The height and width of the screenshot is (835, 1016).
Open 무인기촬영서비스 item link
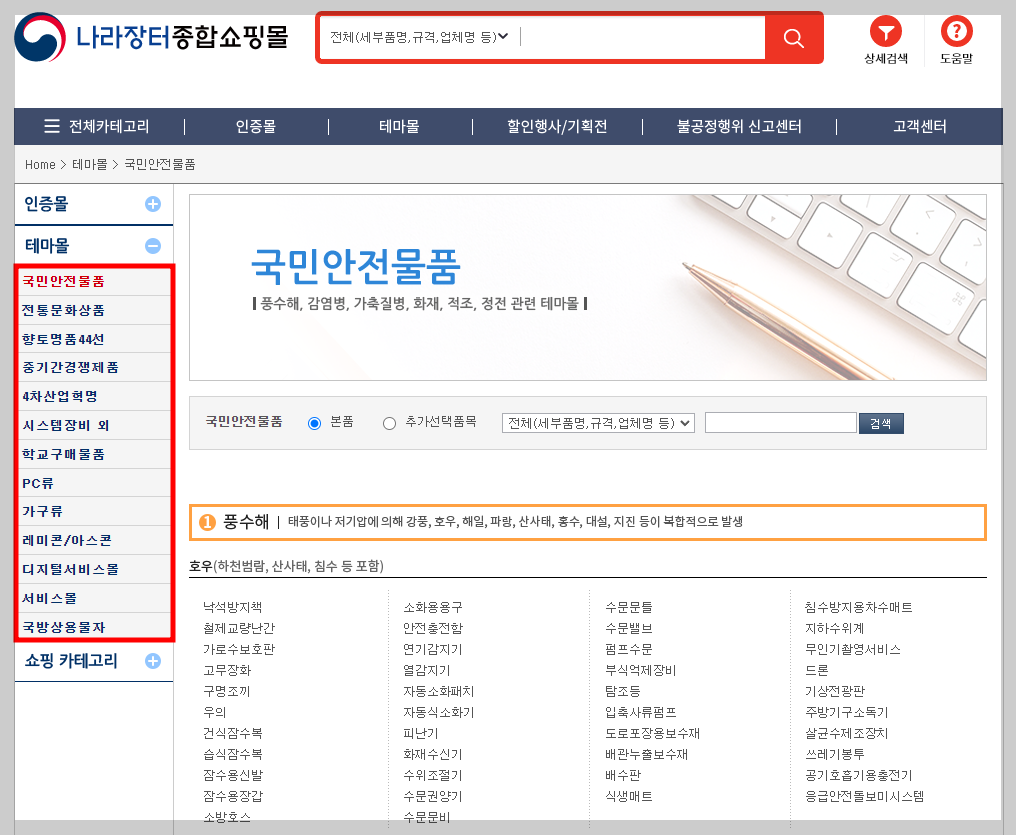[x=853, y=649]
